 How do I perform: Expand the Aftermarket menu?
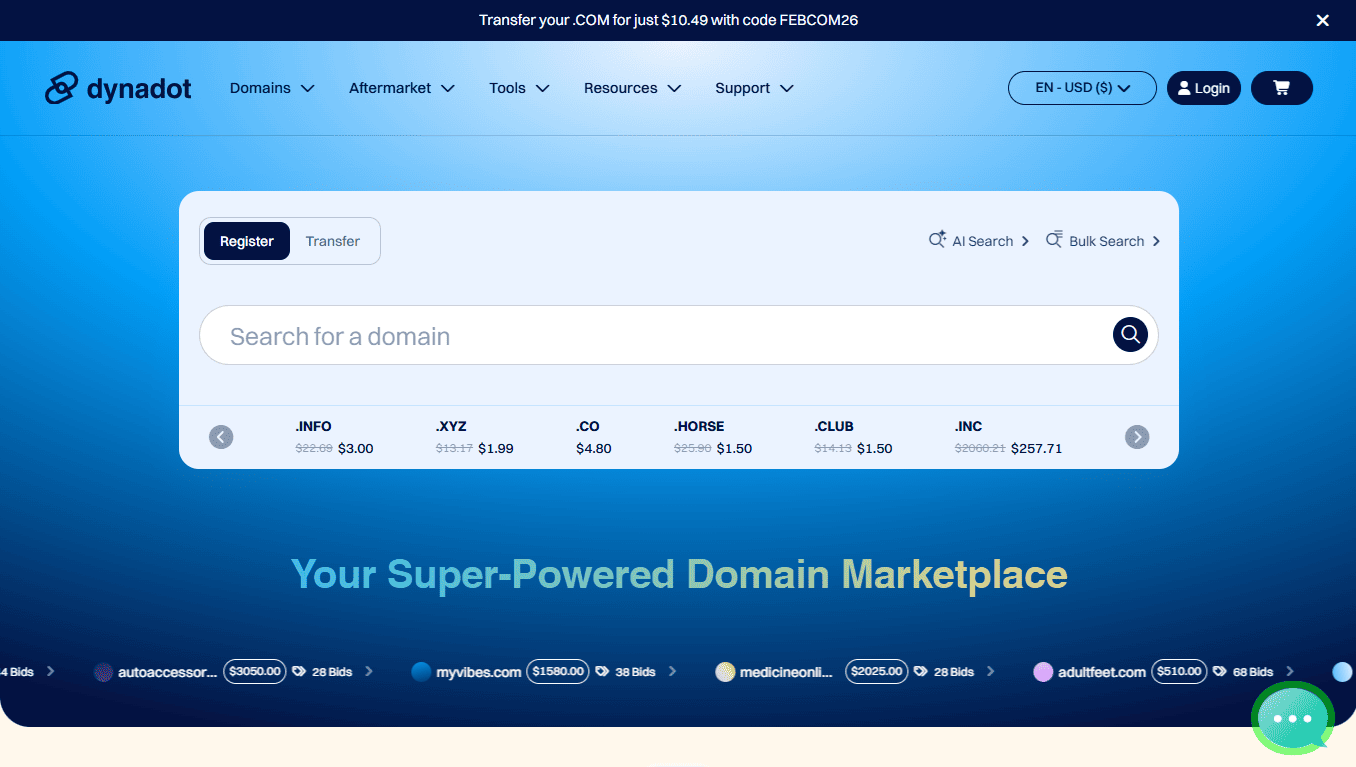[x=401, y=88]
